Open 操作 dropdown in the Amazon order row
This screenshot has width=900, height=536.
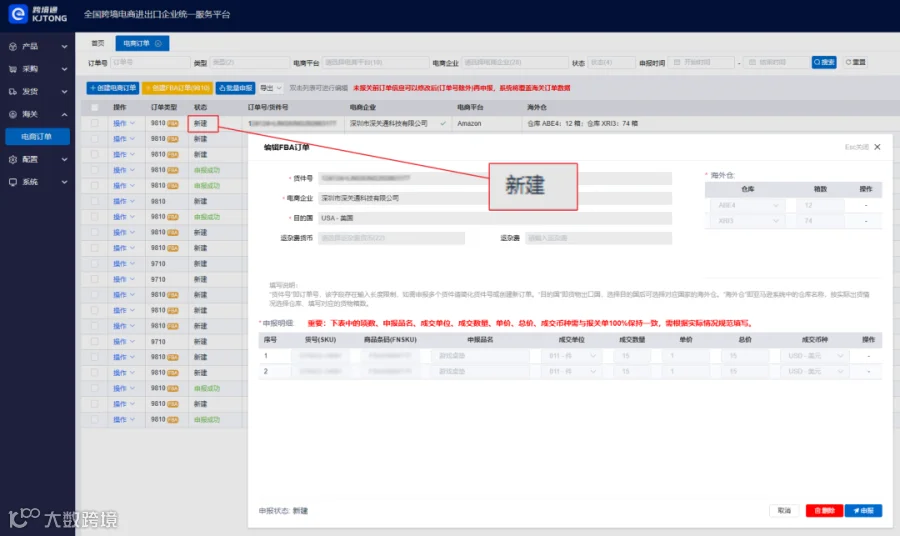[124, 123]
